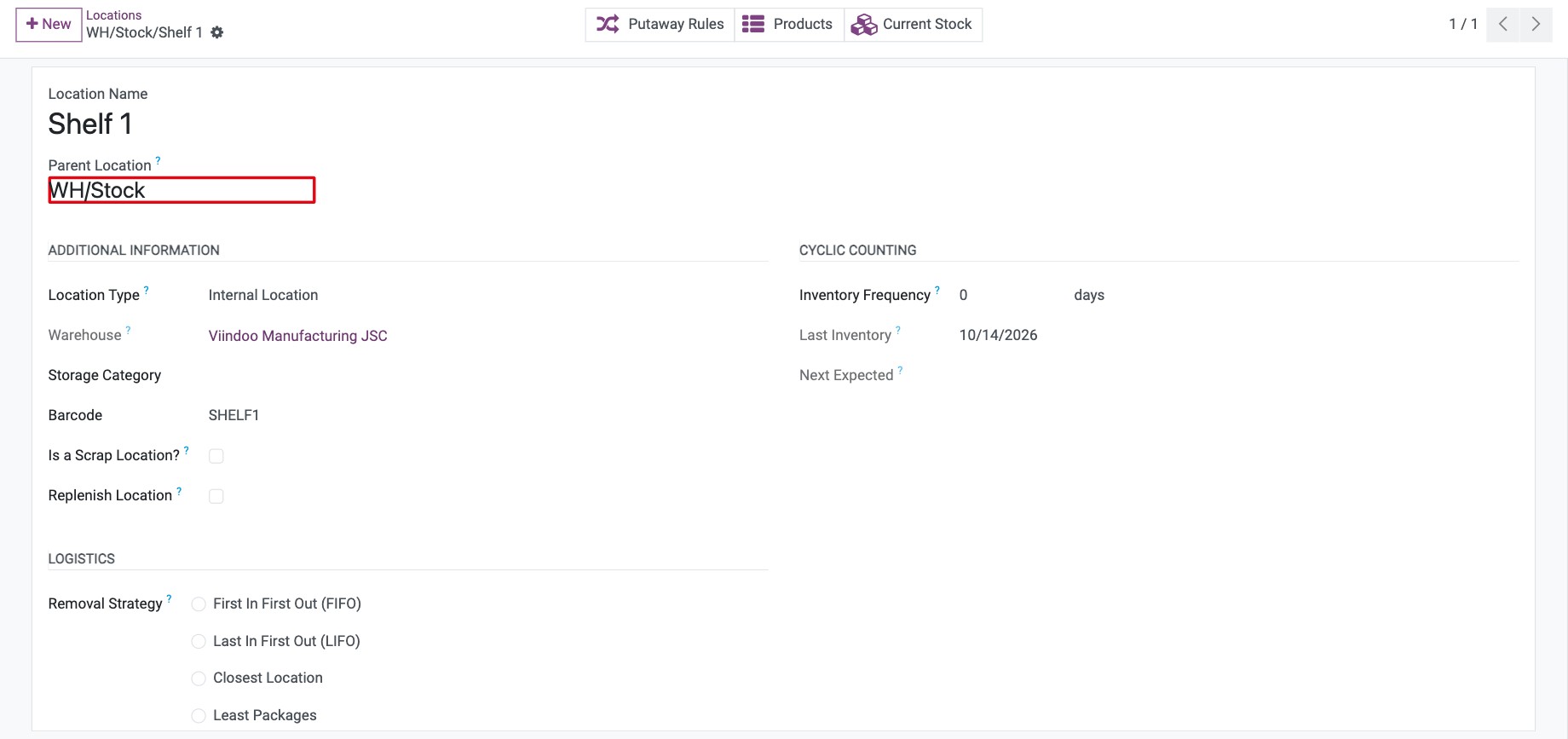Image resolution: width=1568 pixels, height=739 pixels.
Task: Click the ADDITIONAL INFORMATION section heading
Action: coord(134,250)
